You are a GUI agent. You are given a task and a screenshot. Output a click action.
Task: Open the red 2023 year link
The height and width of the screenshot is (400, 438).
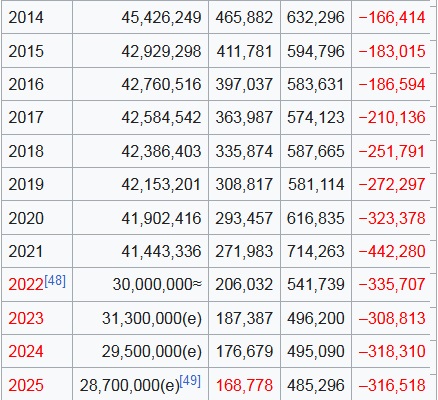coord(26,318)
